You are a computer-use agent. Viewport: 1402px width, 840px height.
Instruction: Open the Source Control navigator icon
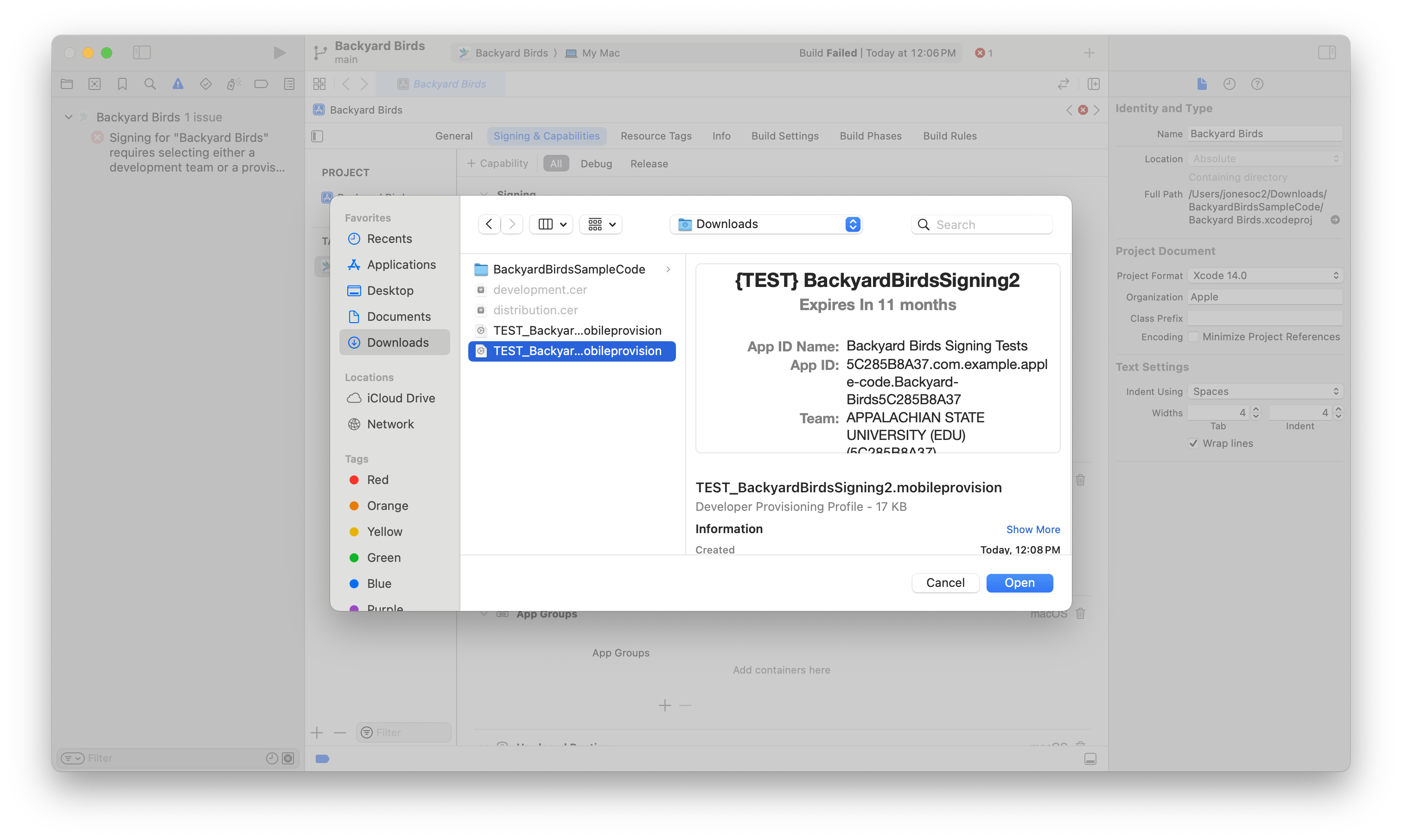click(95, 84)
